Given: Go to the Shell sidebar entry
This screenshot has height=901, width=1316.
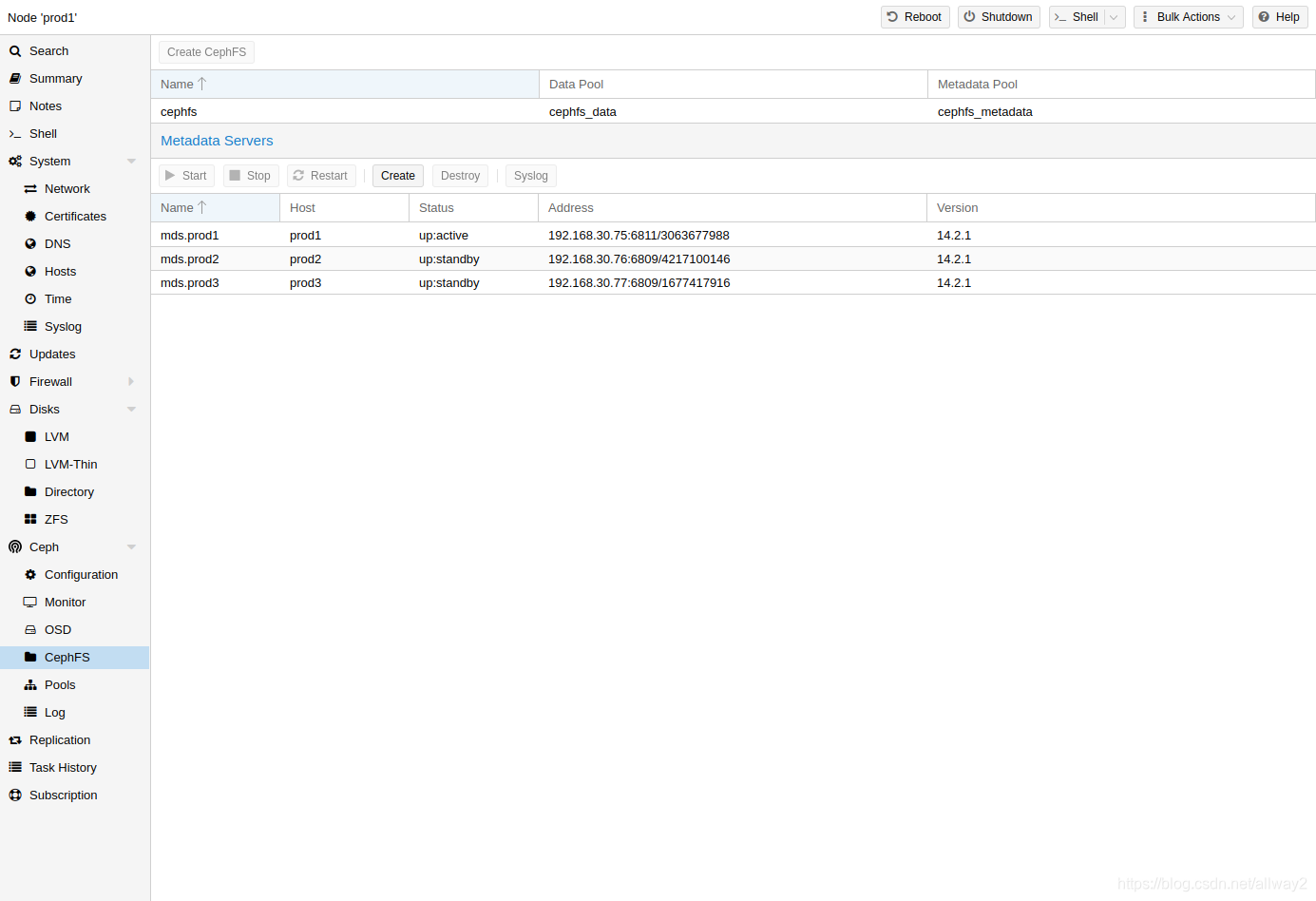Looking at the screenshot, I should point(75,134).
